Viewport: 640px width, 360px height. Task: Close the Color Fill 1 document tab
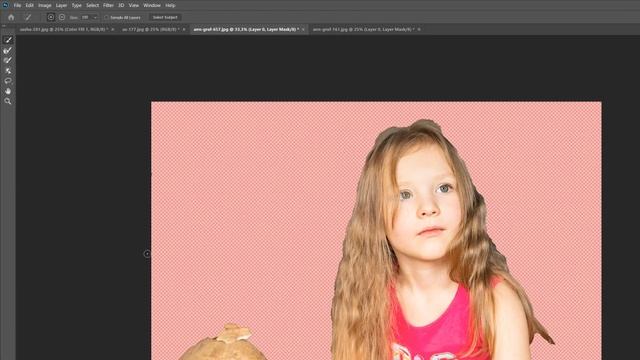point(113,29)
